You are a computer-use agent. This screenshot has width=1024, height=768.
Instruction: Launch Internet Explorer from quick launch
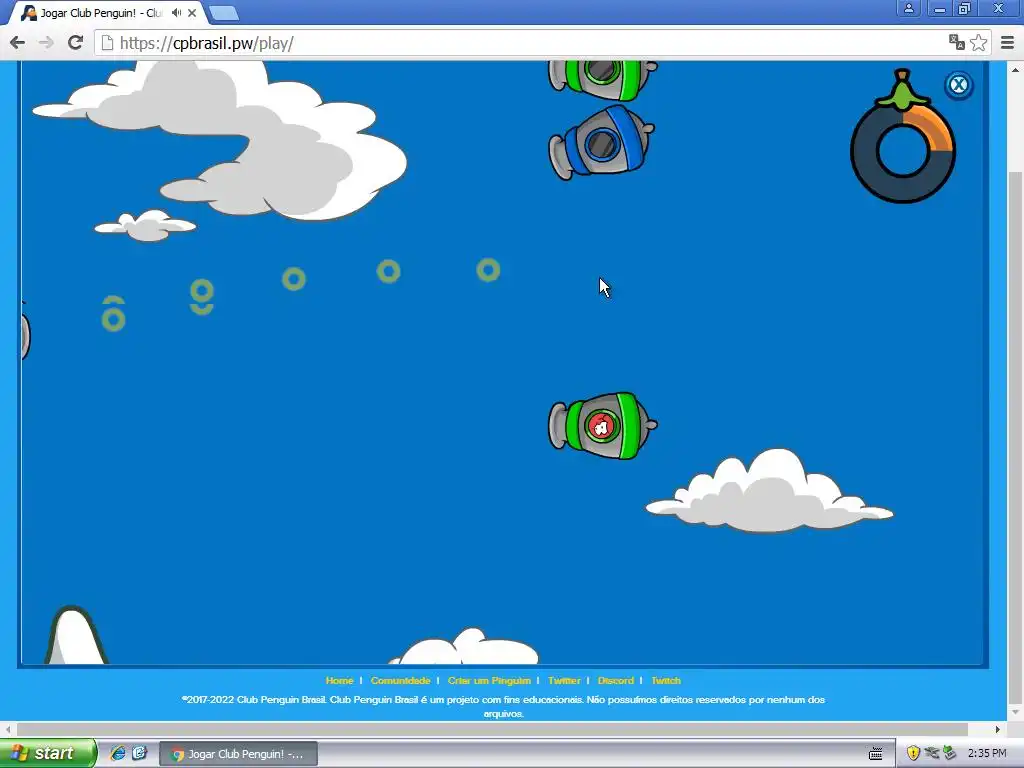tap(118, 753)
